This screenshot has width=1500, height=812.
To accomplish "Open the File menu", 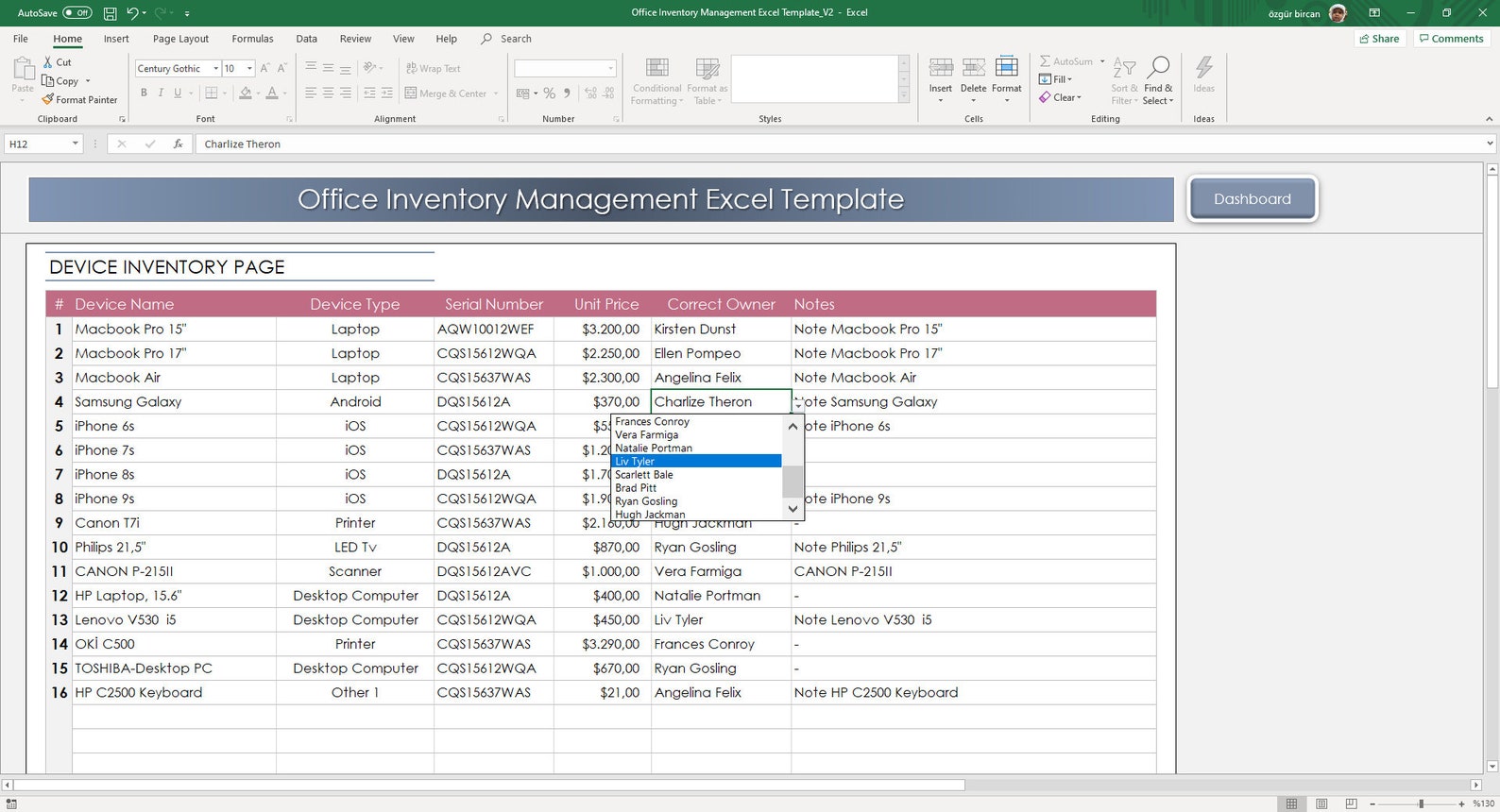I will click(21, 39).
